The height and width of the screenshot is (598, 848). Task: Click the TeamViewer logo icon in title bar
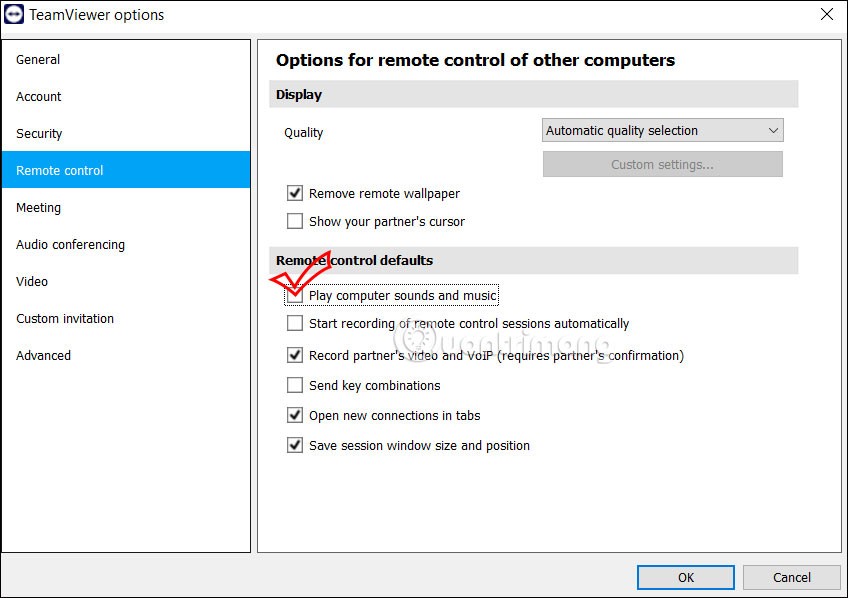15,15
